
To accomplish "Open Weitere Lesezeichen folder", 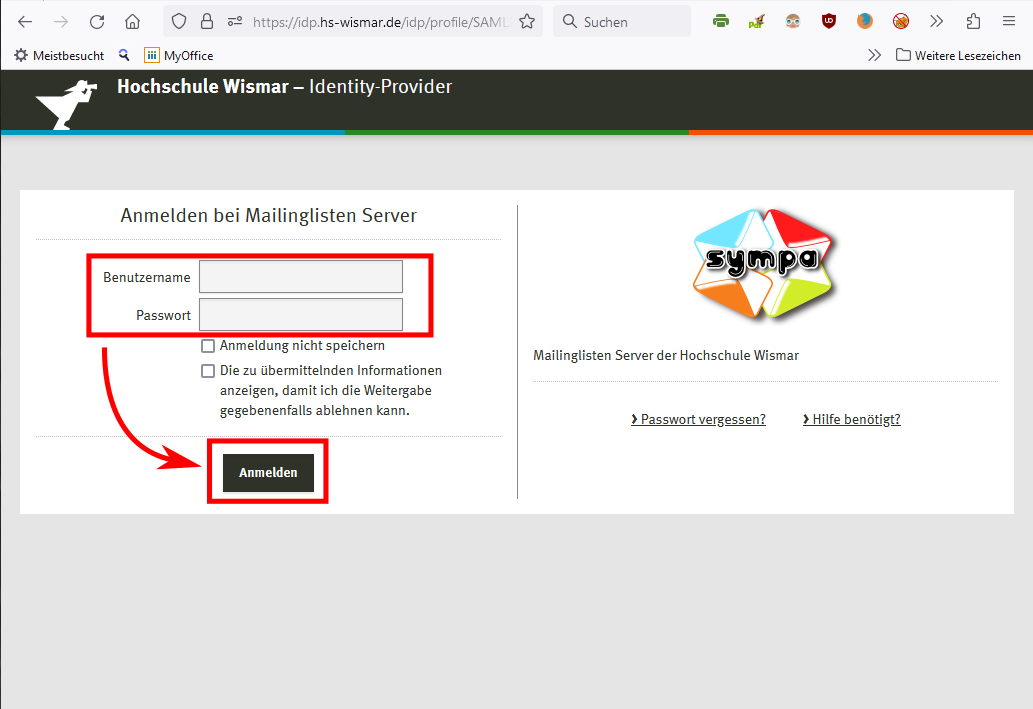I will coord(959,55).
